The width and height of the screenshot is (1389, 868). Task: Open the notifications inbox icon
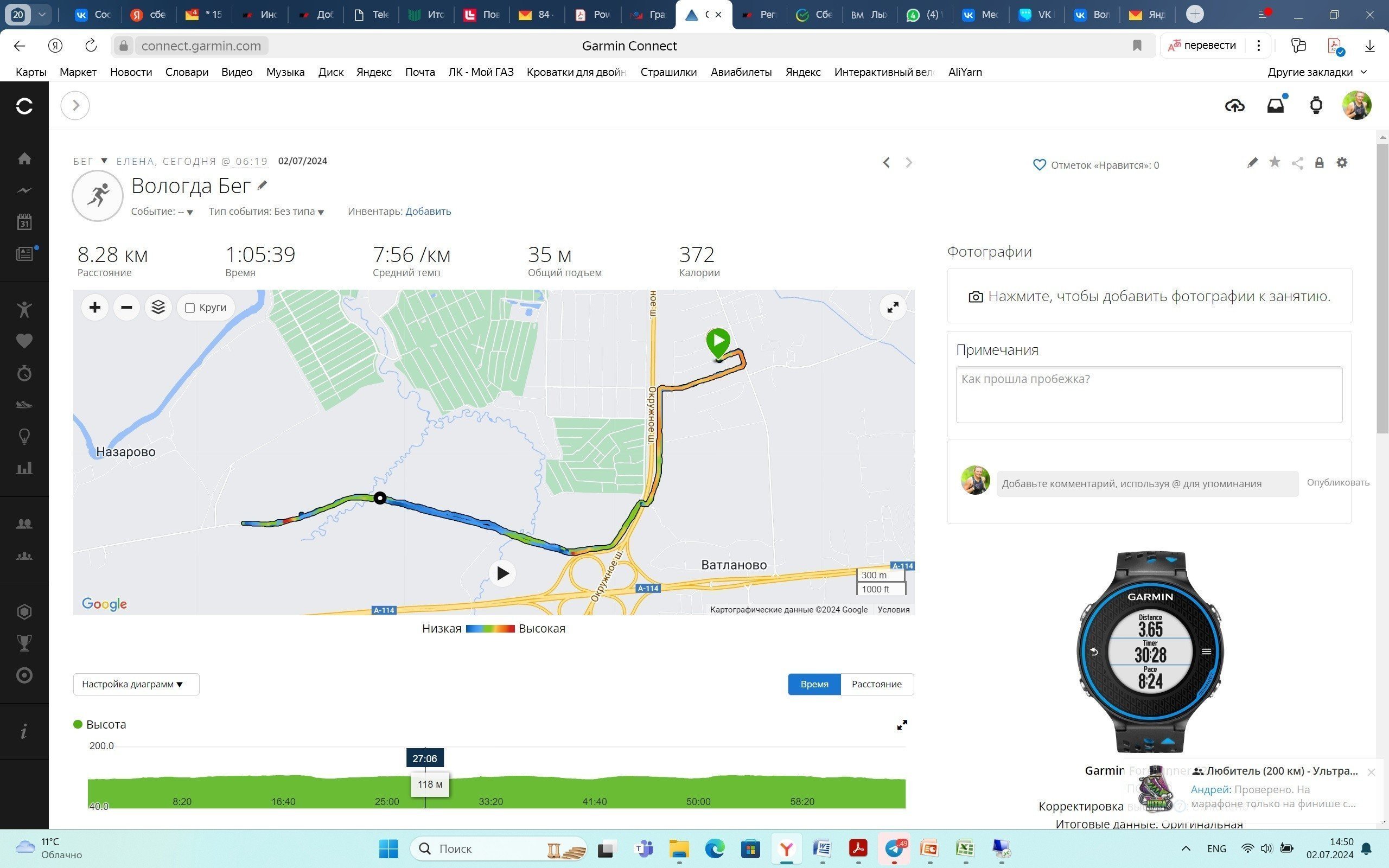(x=1276, y=106)
